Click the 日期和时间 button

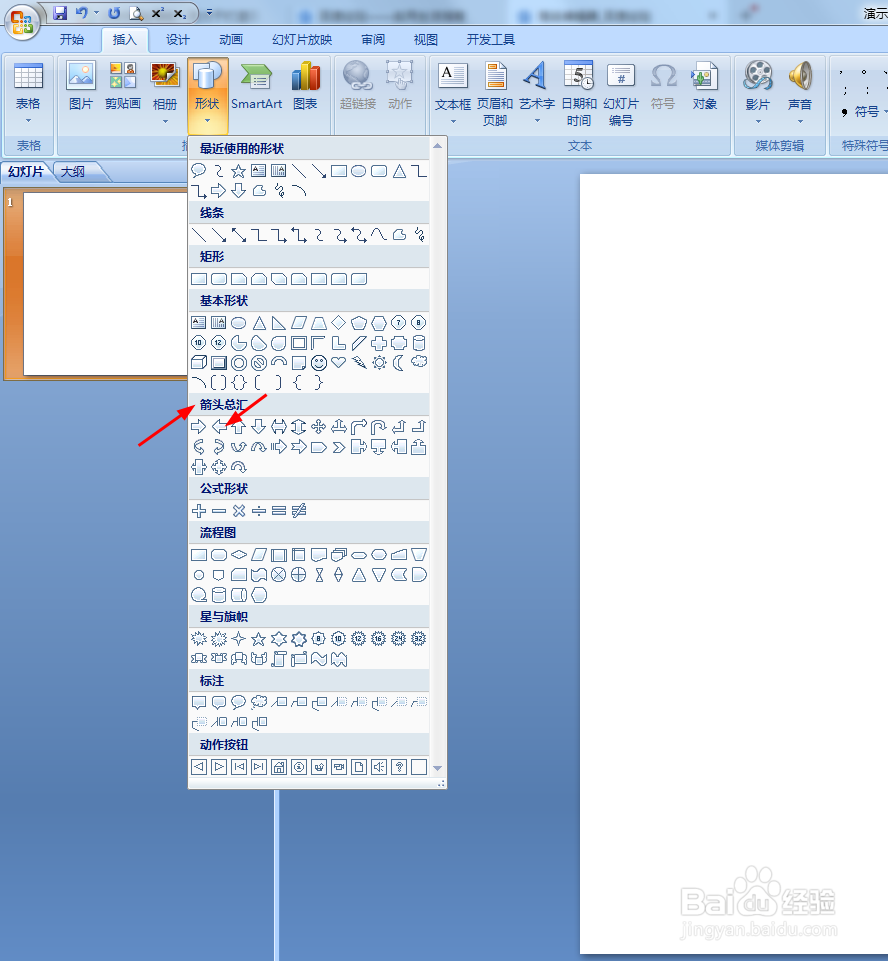pyautogui.click(x=579, y=94)
